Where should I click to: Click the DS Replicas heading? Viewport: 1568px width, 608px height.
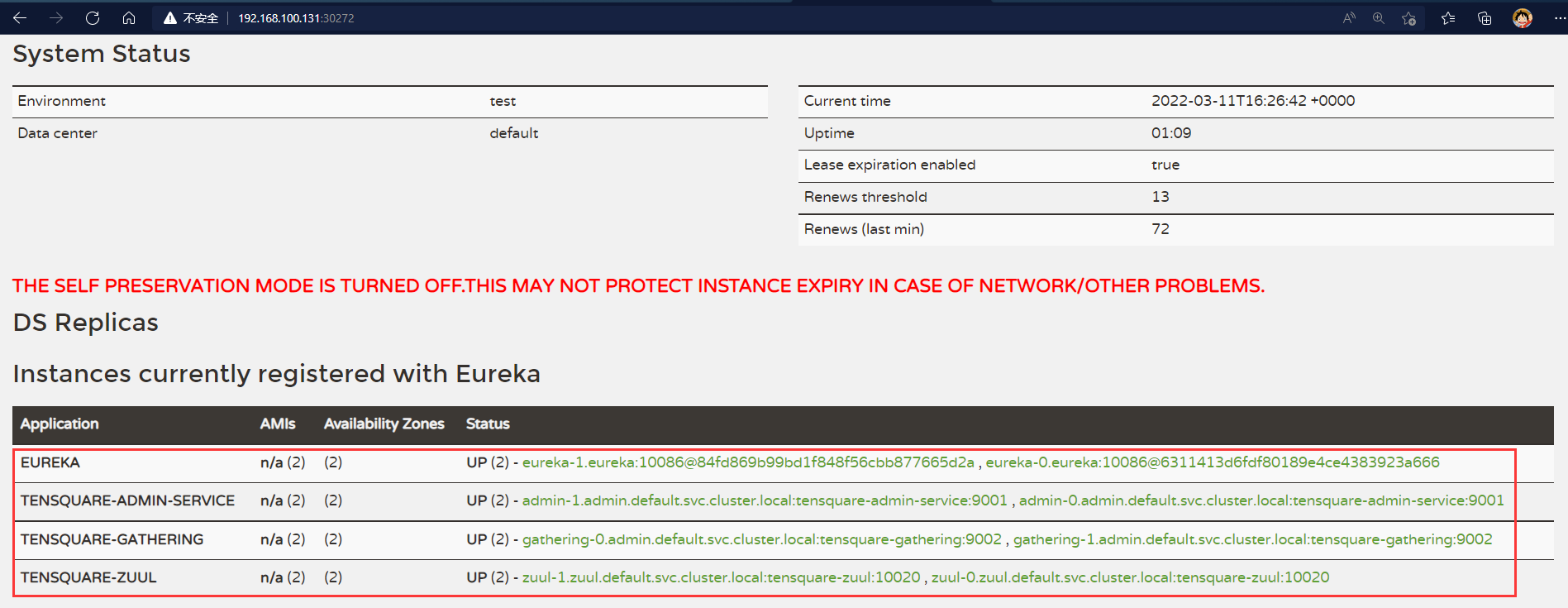pos(86,323)
